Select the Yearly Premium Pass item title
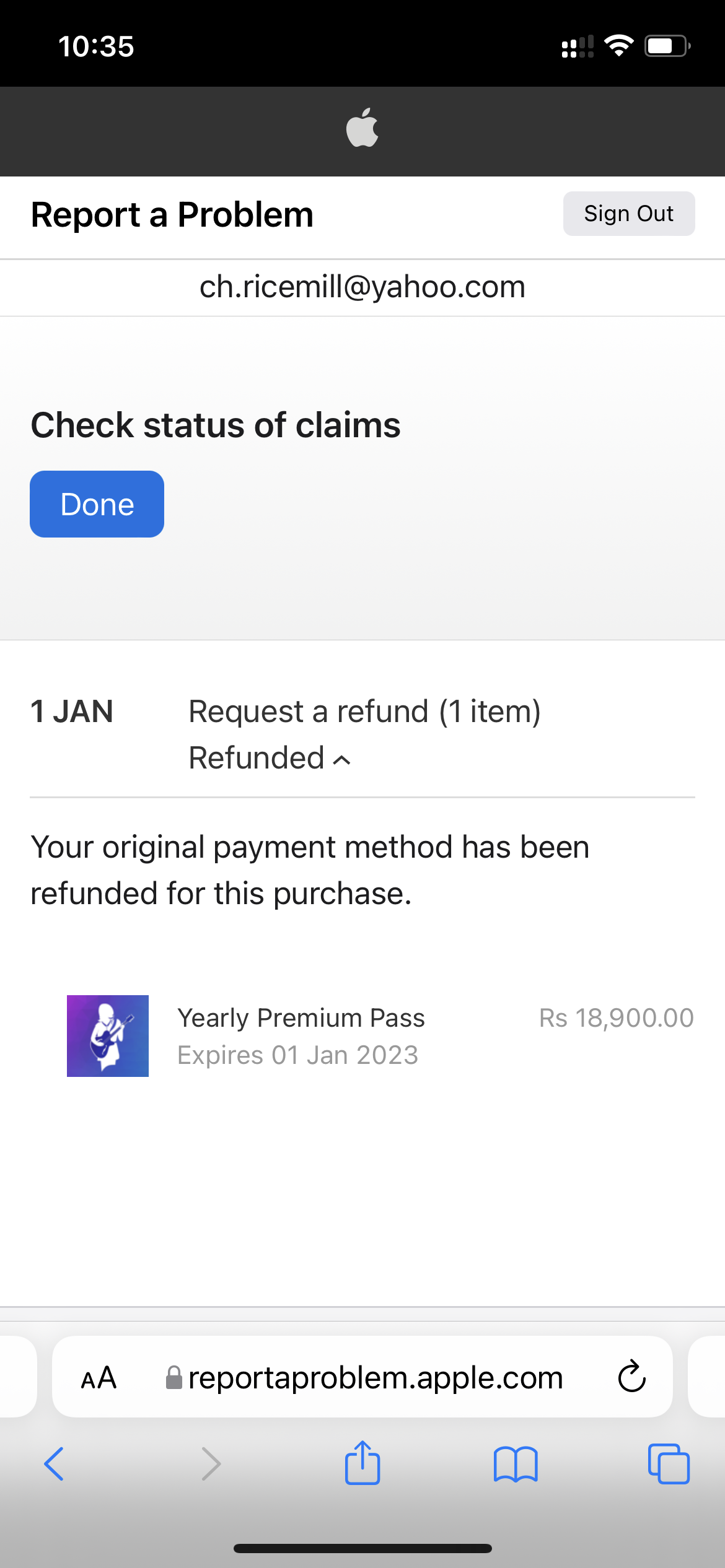The image size is (725, 1568). [x=301, y=1017]
